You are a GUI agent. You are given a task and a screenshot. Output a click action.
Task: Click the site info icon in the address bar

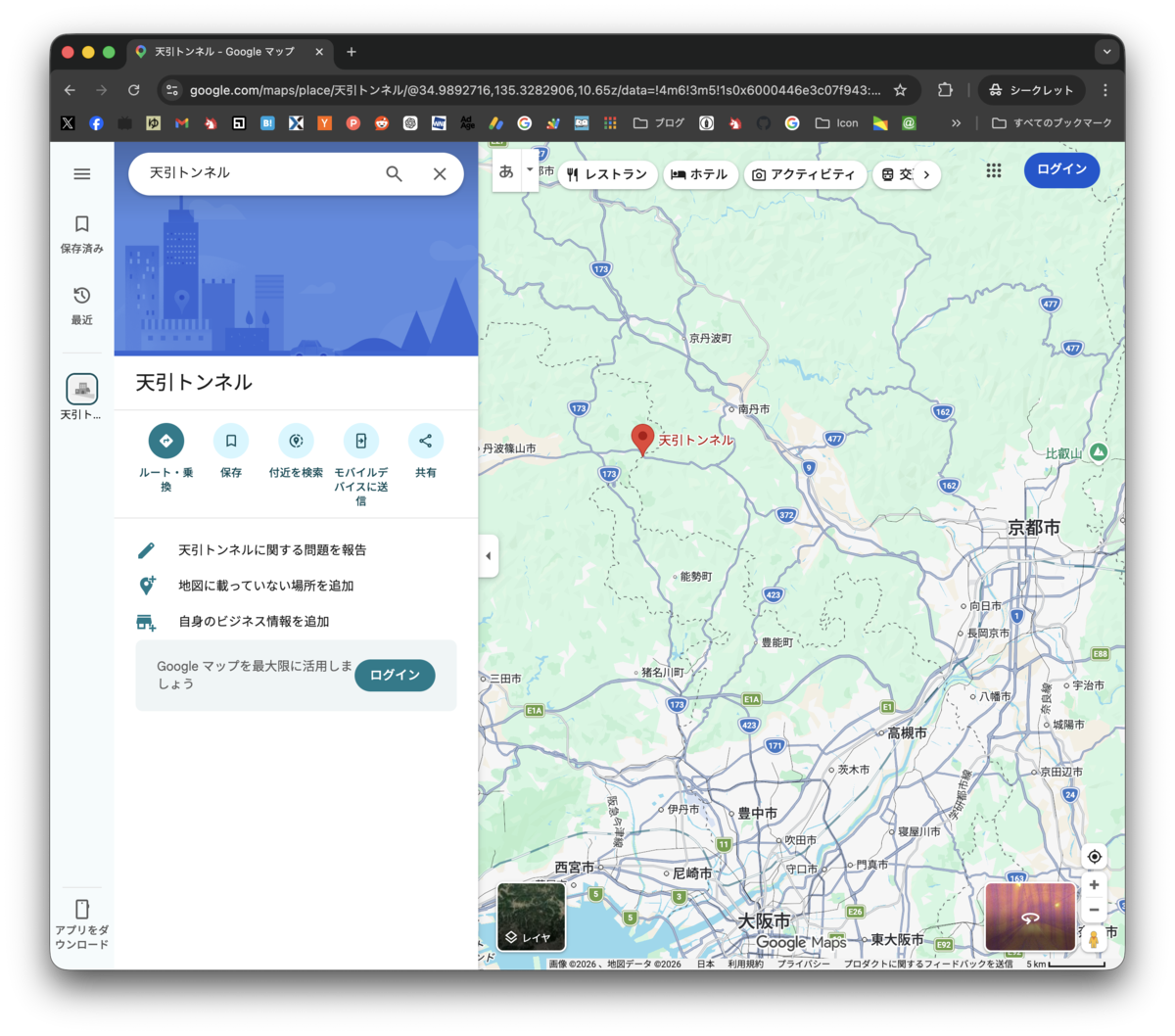172,90
